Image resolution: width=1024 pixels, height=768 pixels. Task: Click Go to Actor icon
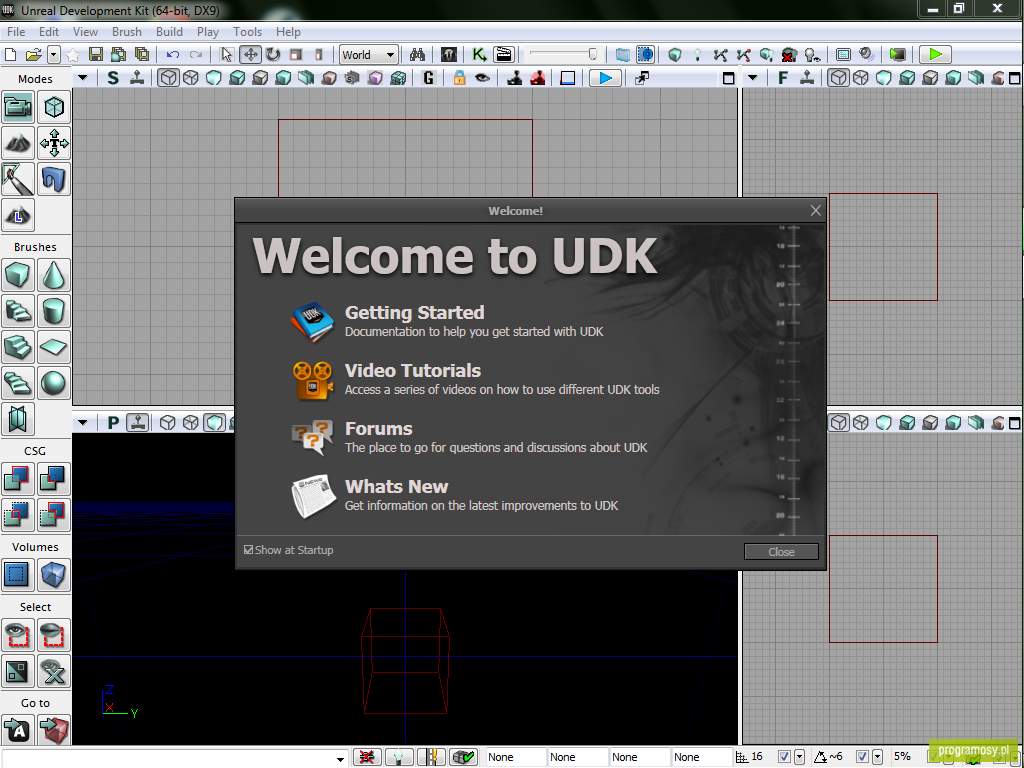point(18,730)
